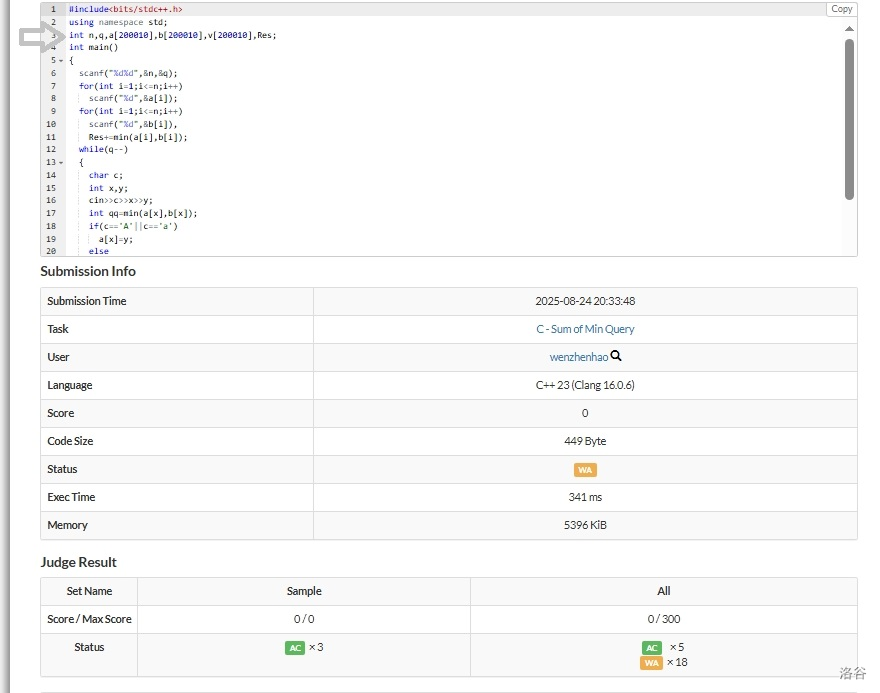Click the orange WA status badge
This screenshot has width=880, height=693.
point(585,469)
